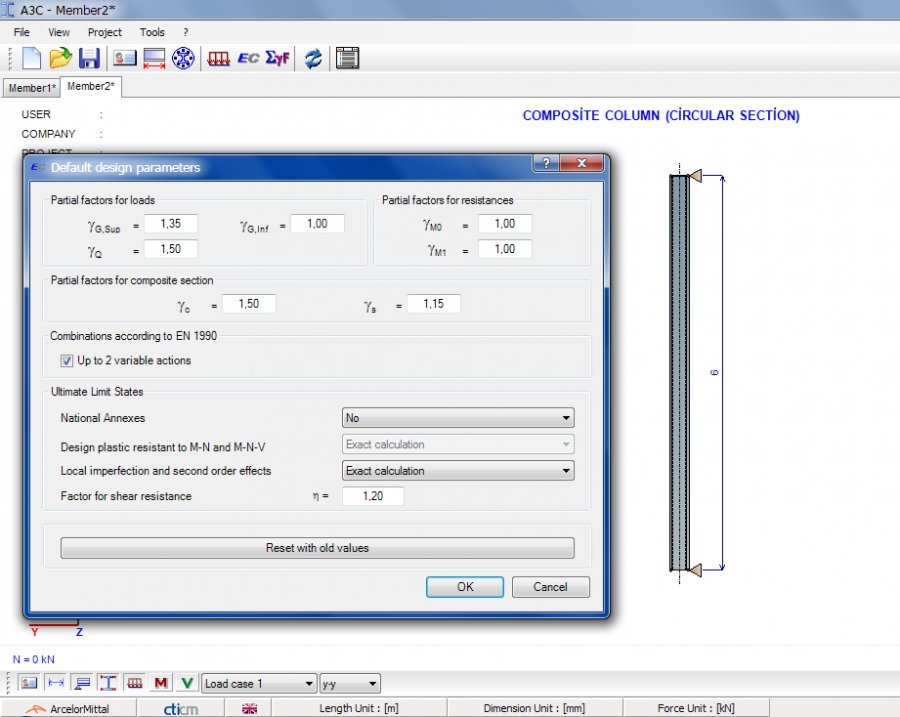This screenshot has width=900, height=717.
Task: Click the Length Unit : [m] status entry
Action: pyautogui.click(x=359, y=708)
